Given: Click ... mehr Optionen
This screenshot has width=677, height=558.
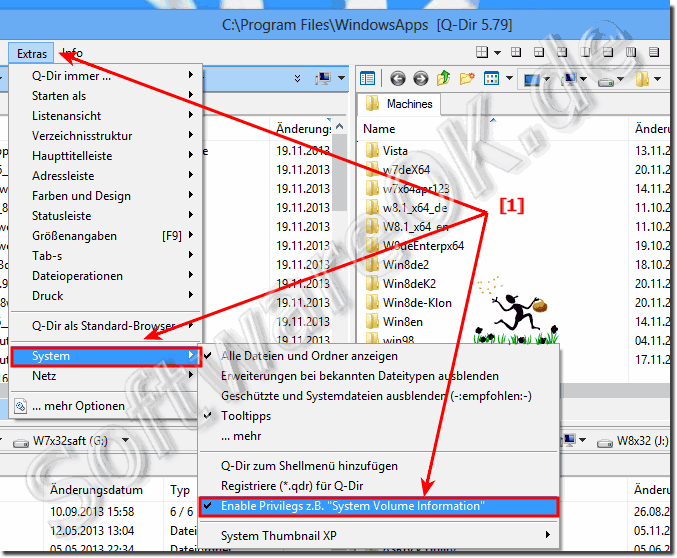Looking at the screenshot, I should click(104, 406).
